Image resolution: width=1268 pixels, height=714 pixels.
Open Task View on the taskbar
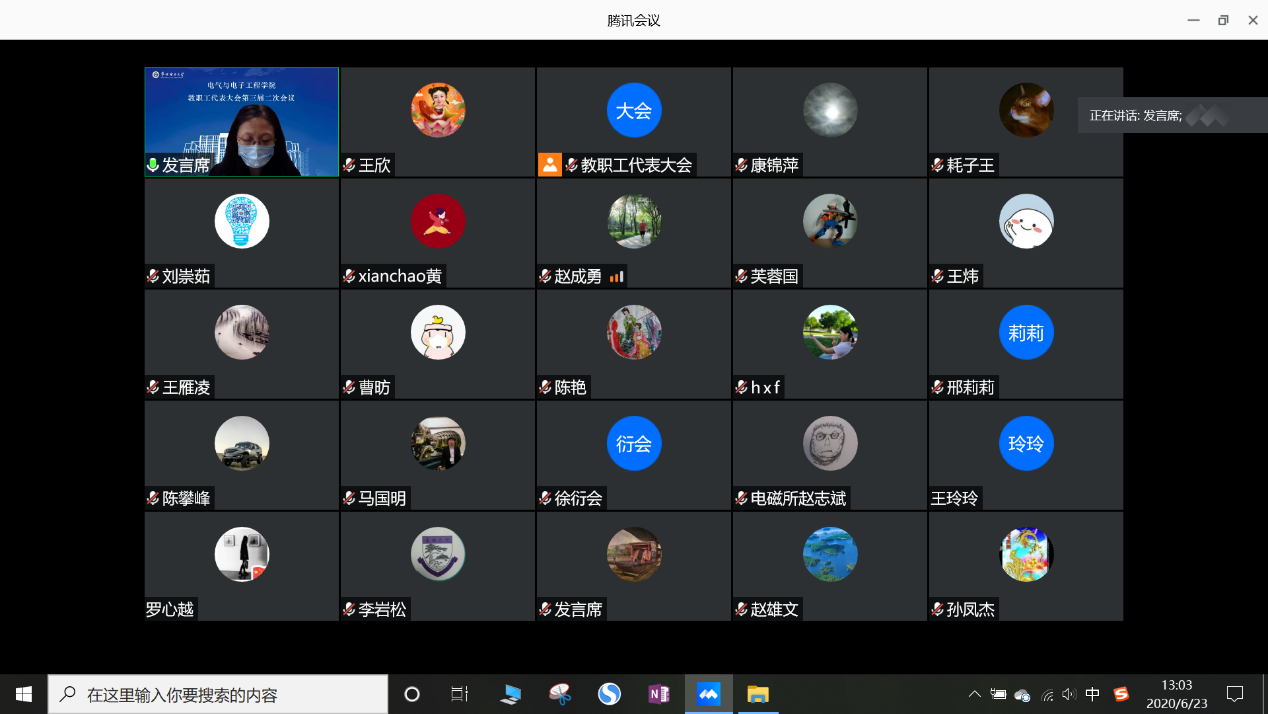pos(460,694)
